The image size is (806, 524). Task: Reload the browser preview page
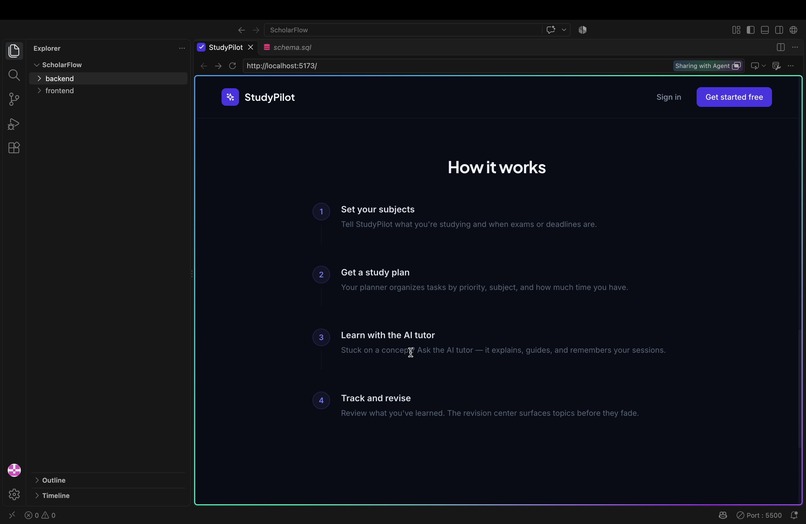pos(232,66)
